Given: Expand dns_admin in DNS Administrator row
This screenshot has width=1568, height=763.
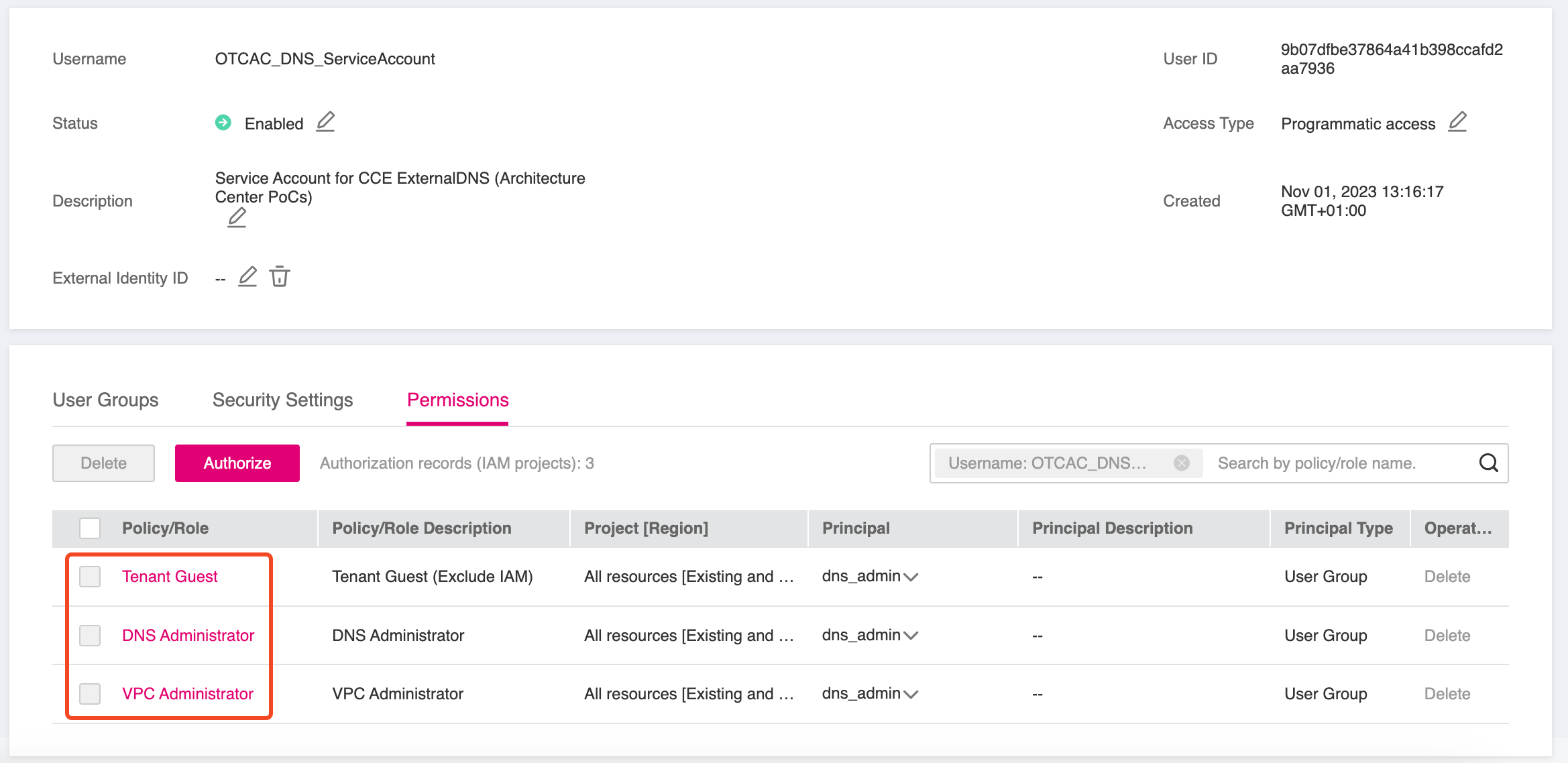Looking at the screenshot, I should pyautogui.click(x=911, y=635).
